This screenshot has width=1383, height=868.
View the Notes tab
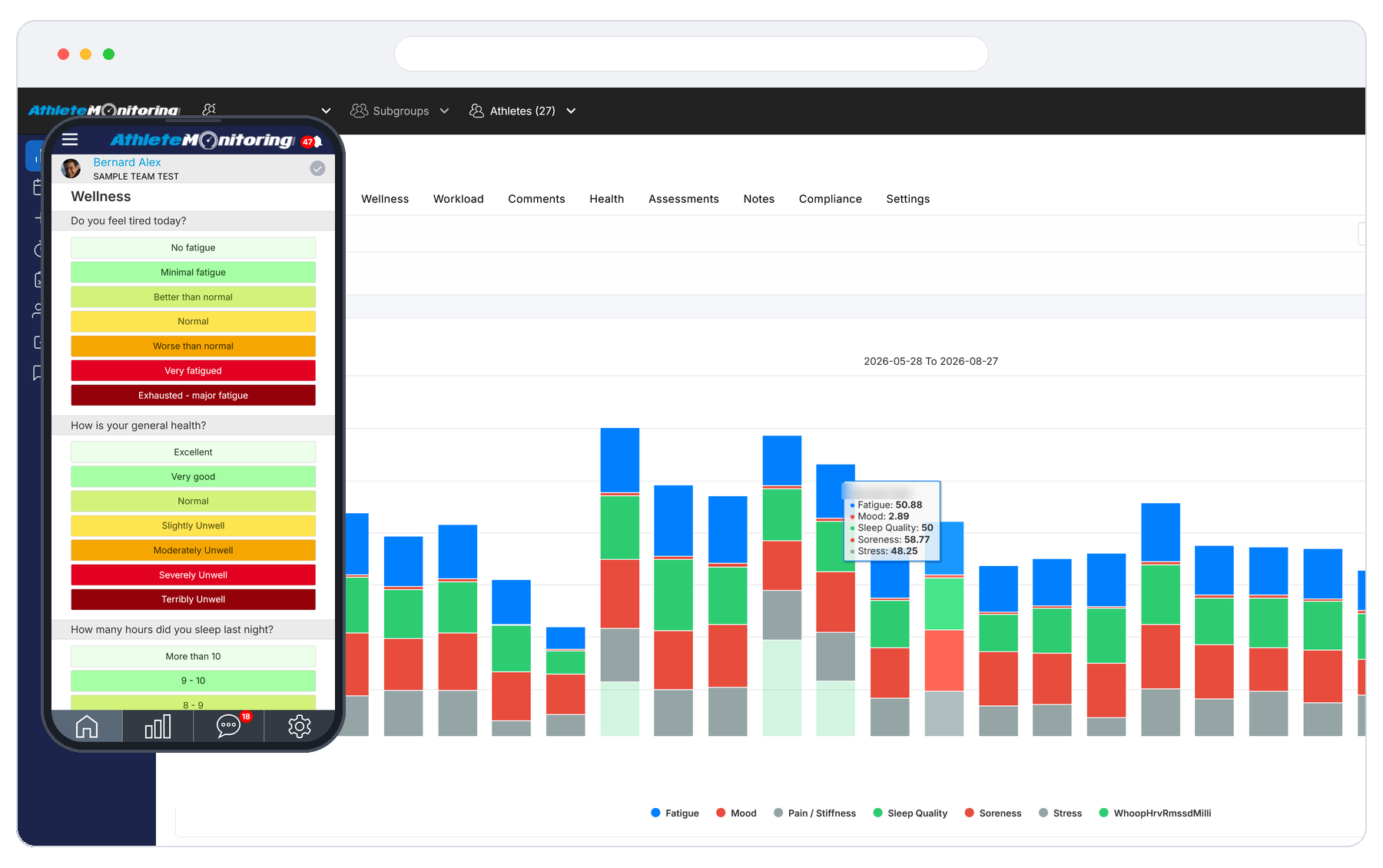(759, 199)
